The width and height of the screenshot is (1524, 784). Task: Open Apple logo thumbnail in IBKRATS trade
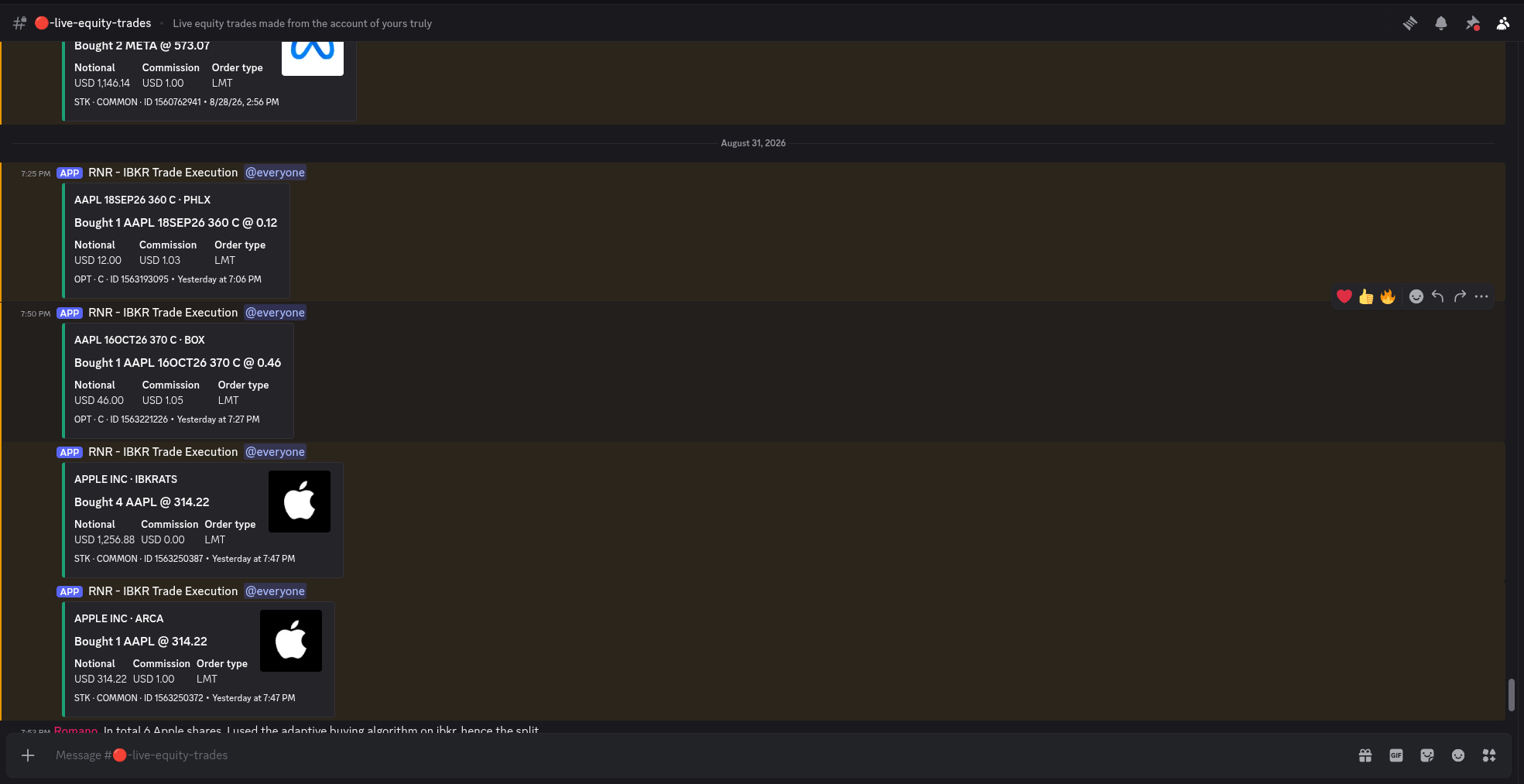pyautogui.click(x=300, y=502)
